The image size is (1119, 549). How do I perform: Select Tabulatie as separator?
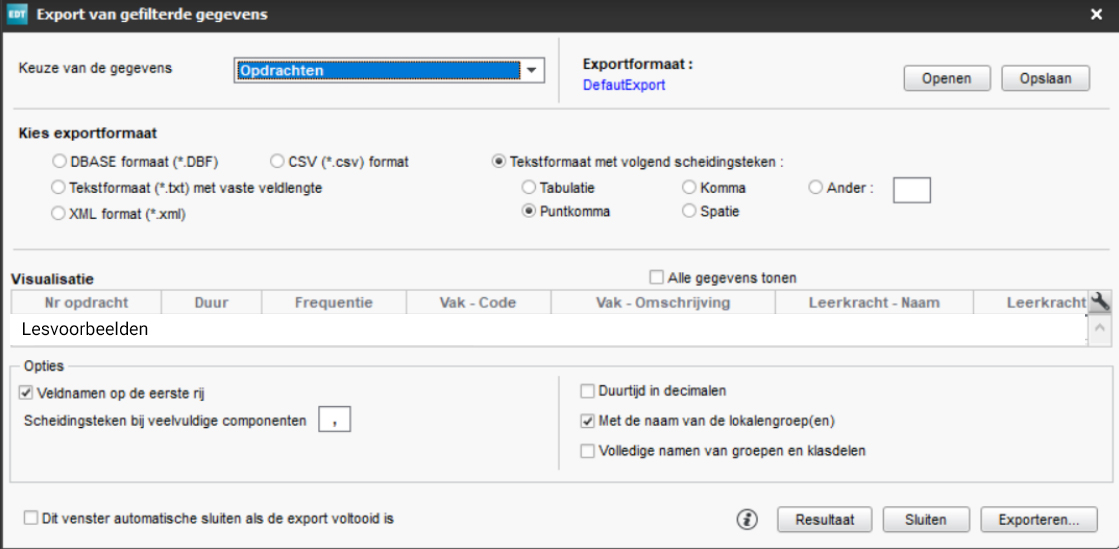(529, 187)
